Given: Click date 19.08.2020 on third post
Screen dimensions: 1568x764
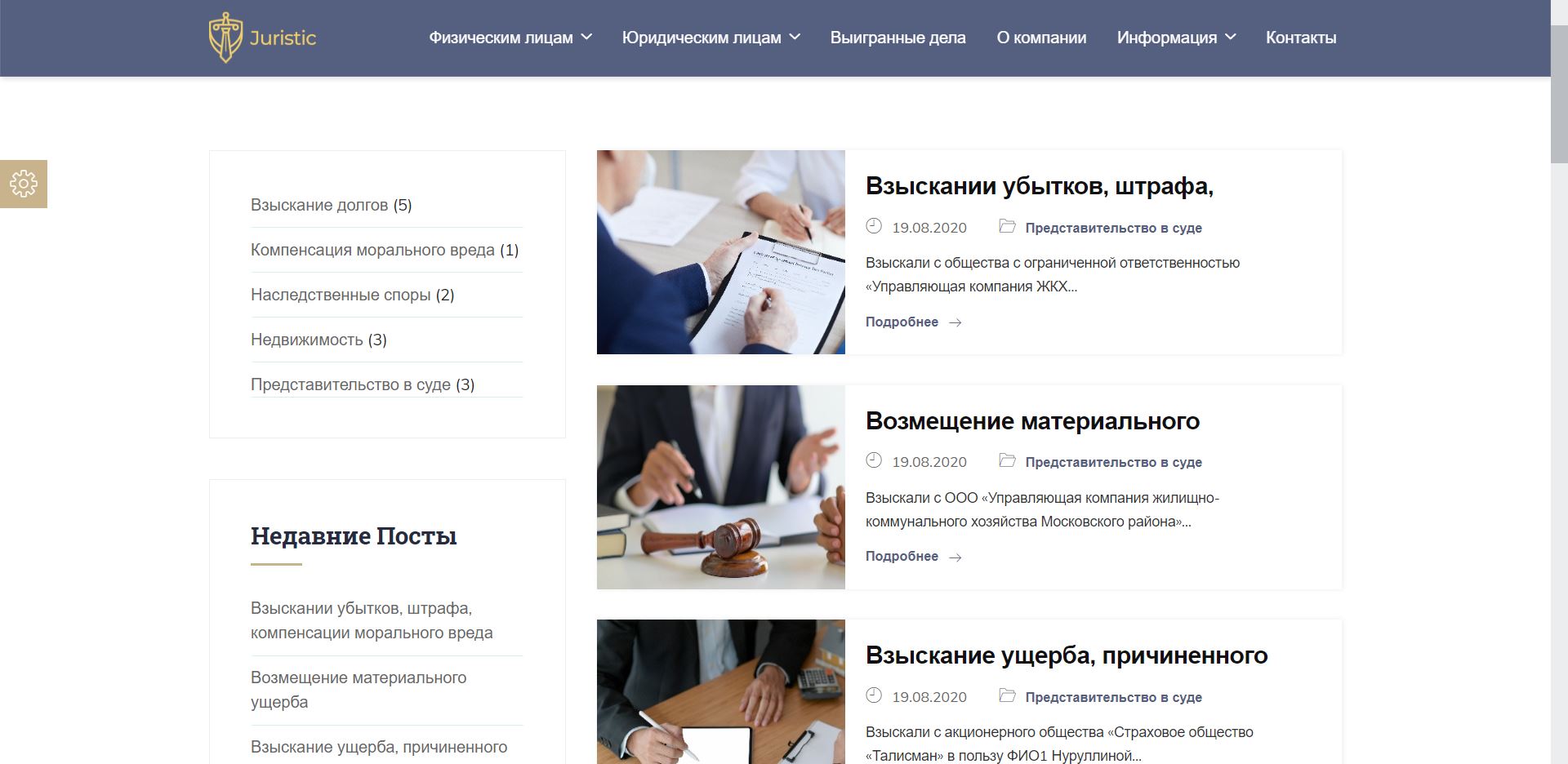Looking at the screenshot, I should pos(929,697).
